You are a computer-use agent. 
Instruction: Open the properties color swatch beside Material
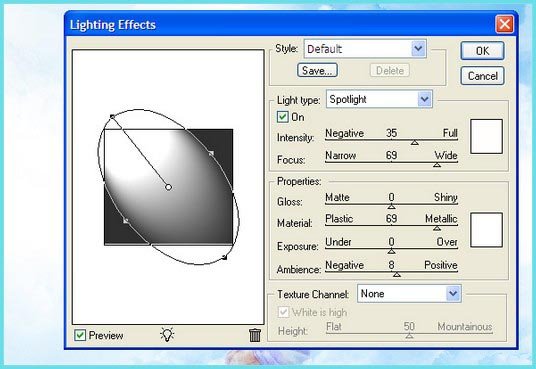point(486,230)
